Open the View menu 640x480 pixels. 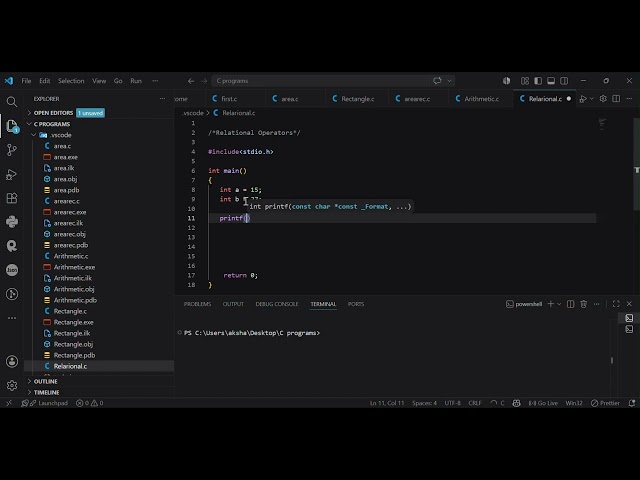click(x=99, y=81)
